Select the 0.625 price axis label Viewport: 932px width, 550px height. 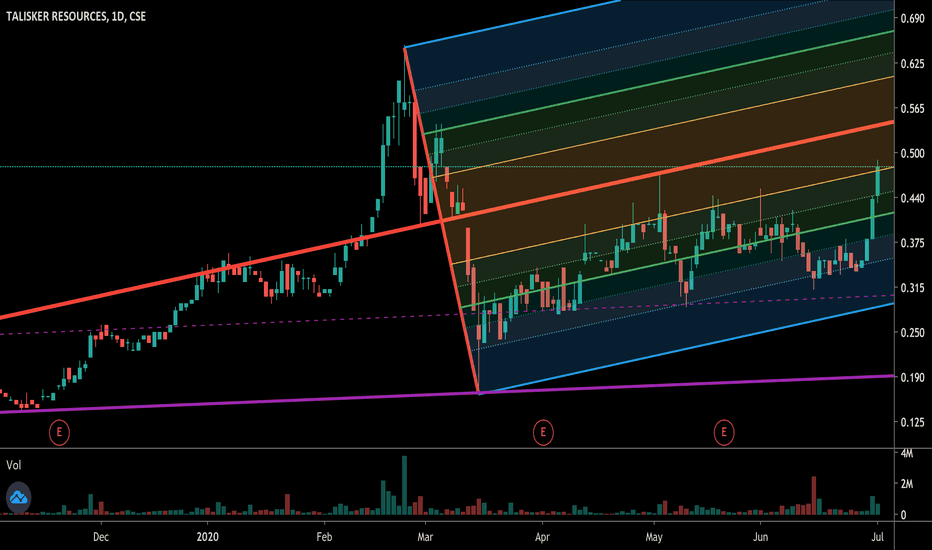tap(912, 63)
